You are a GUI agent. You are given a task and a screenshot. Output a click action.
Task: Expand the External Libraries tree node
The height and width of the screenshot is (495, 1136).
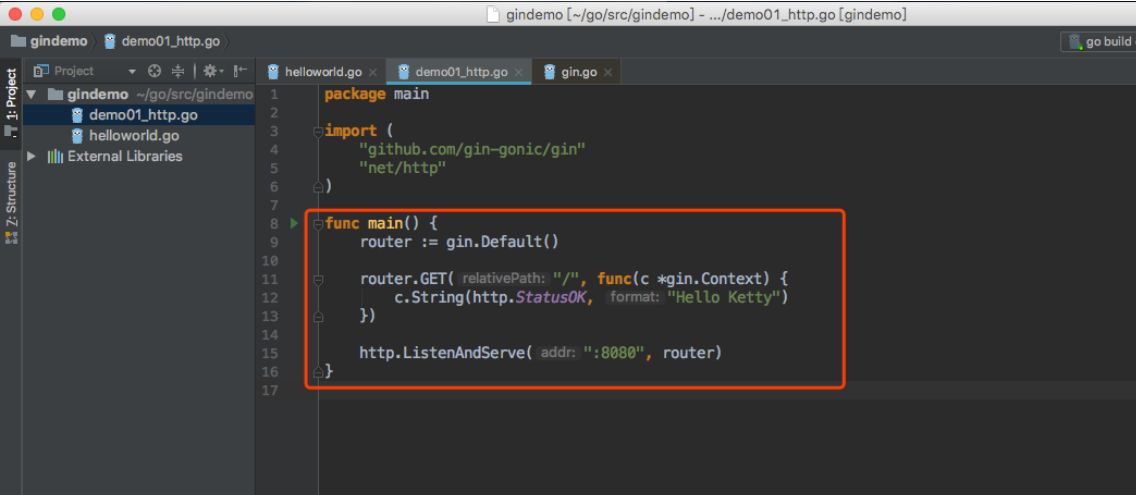[x=31, y=156]
